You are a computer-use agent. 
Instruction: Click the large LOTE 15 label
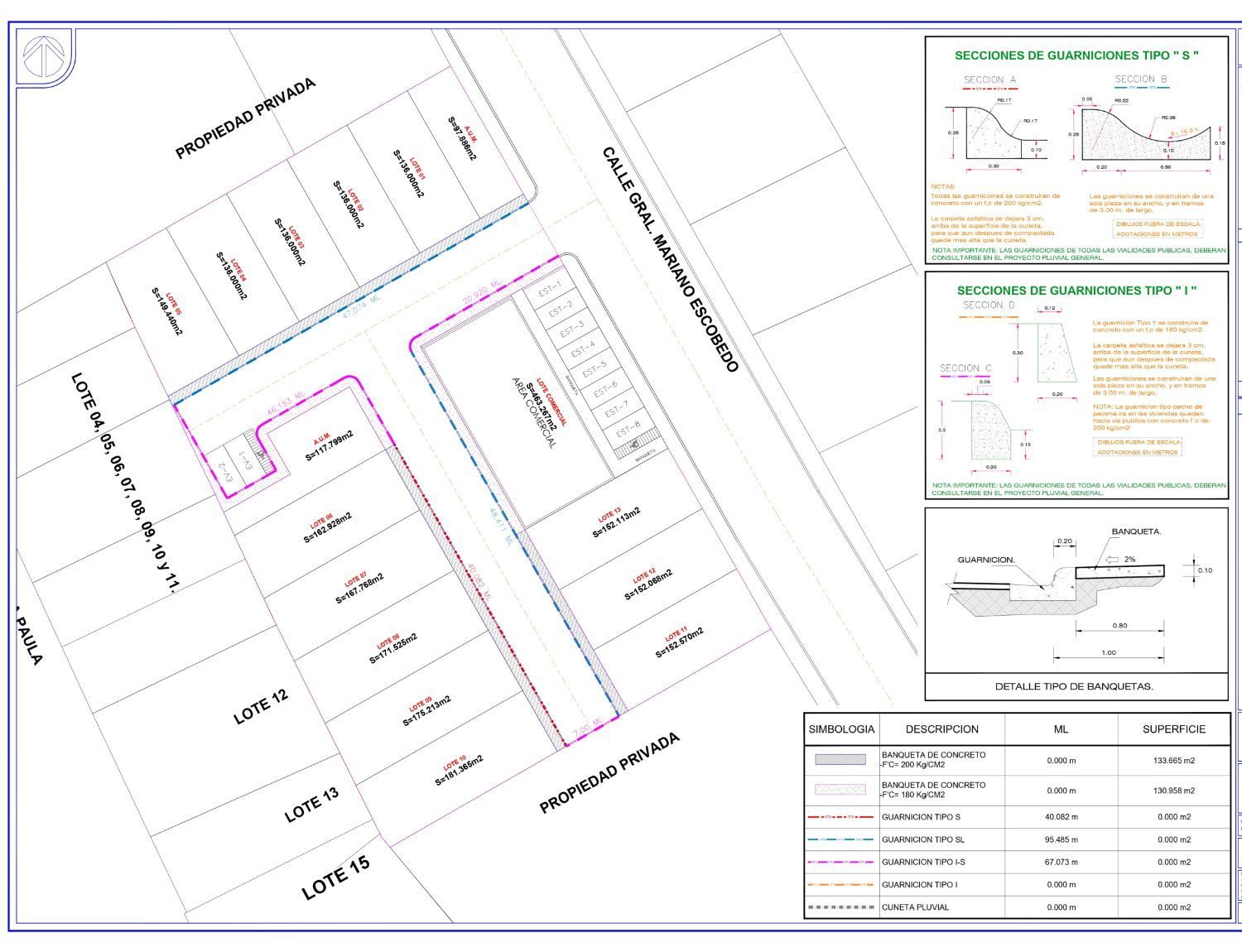click(x=335, y=877)
